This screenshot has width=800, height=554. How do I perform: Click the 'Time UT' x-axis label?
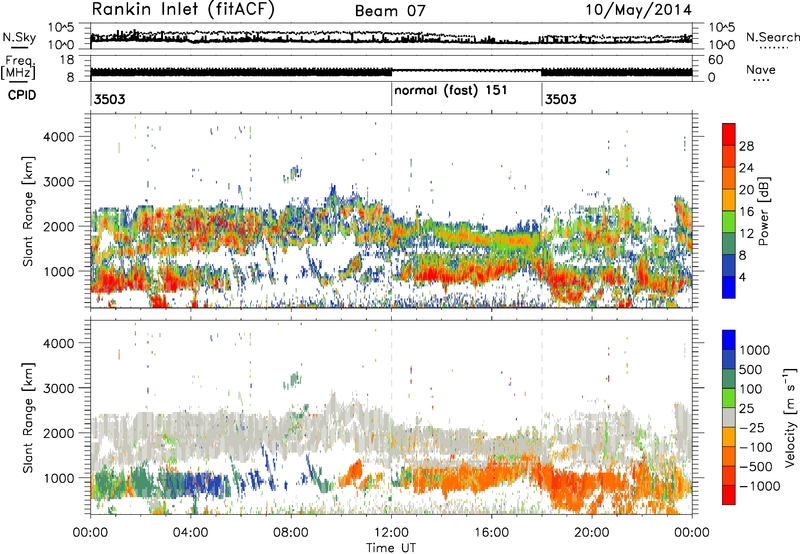coord(391,547)
